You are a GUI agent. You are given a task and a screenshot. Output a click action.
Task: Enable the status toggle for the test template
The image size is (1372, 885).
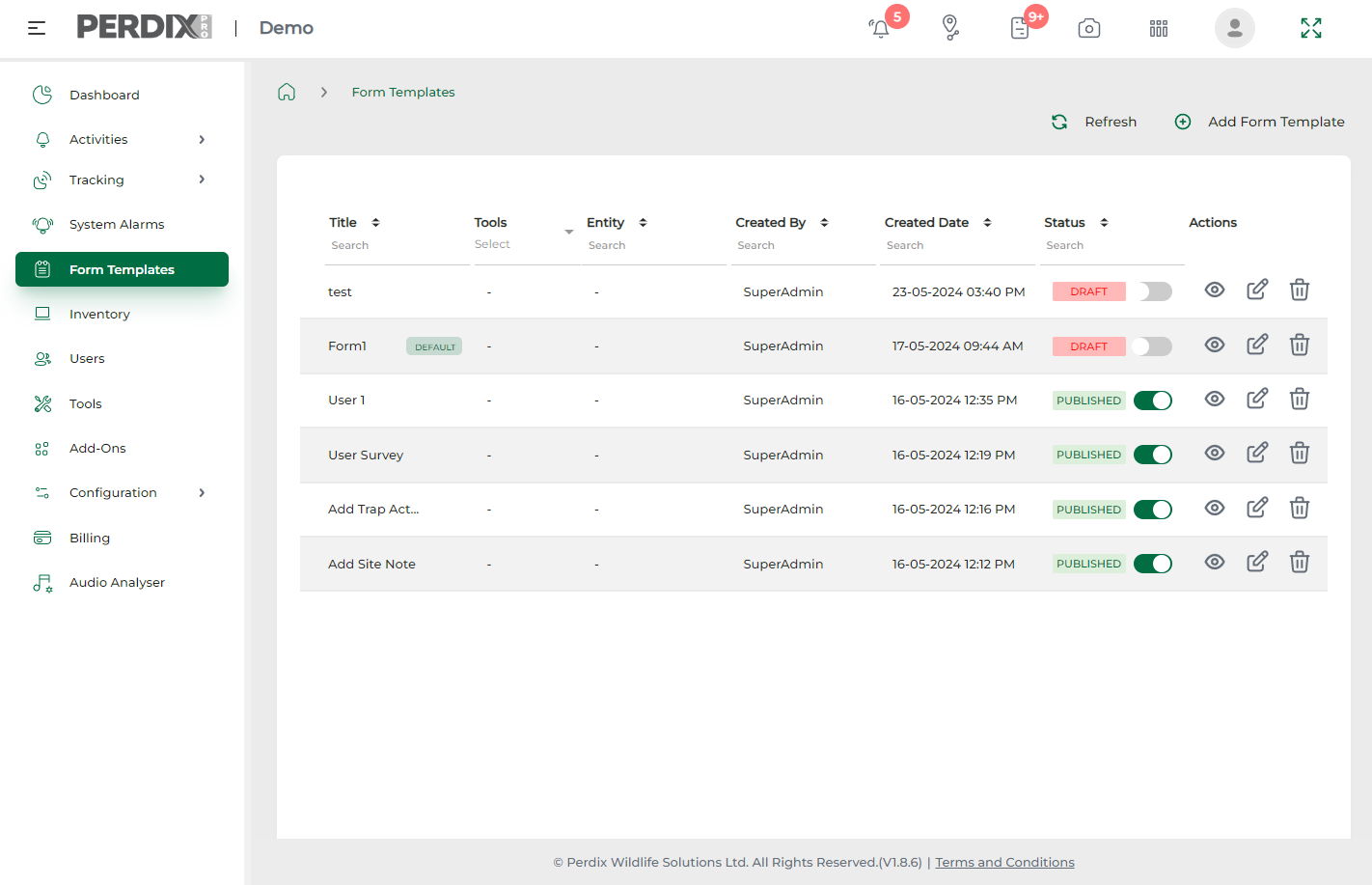click(1153, 290)
